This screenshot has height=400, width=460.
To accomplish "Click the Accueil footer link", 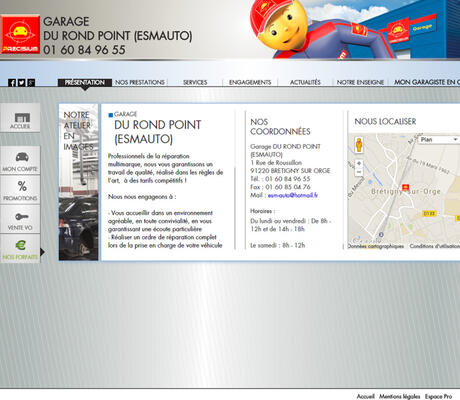I will click(x=366, y=396).
